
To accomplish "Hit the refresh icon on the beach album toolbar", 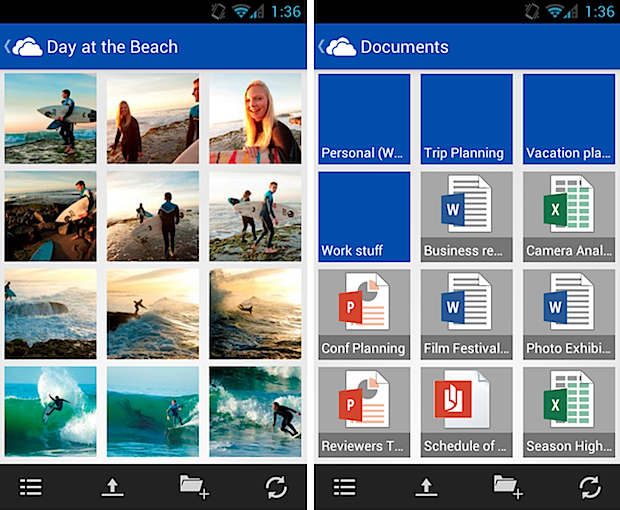I will point(276,487).
